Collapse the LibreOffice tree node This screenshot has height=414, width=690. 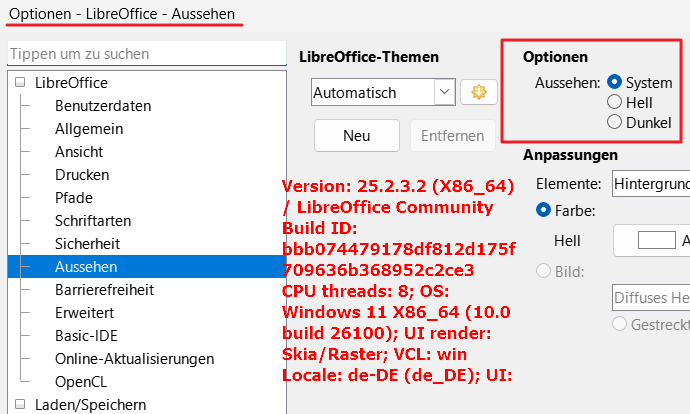[20, 82]
